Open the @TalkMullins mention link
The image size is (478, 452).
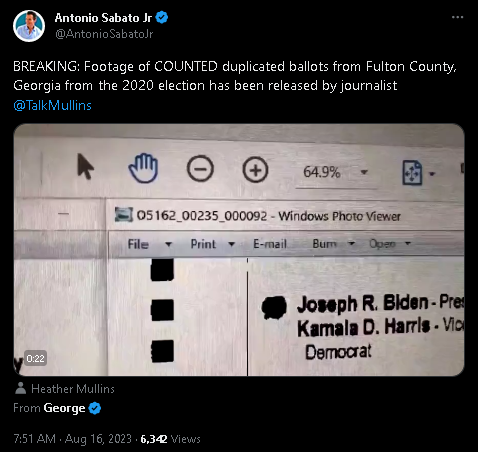pos(52,105)
